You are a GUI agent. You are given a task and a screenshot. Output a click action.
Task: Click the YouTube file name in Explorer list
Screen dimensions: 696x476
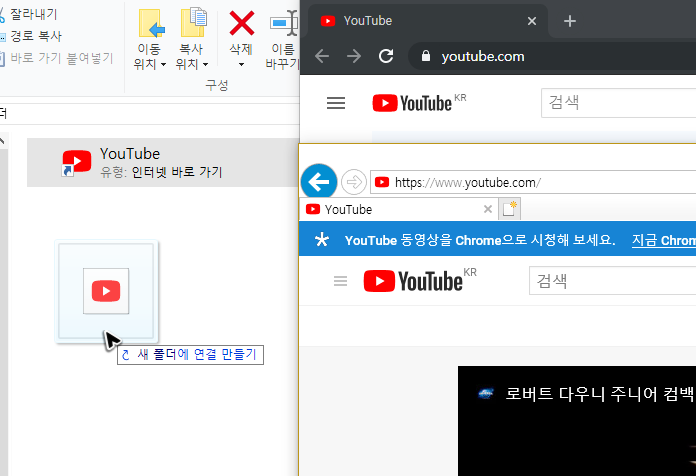(130, 154)
